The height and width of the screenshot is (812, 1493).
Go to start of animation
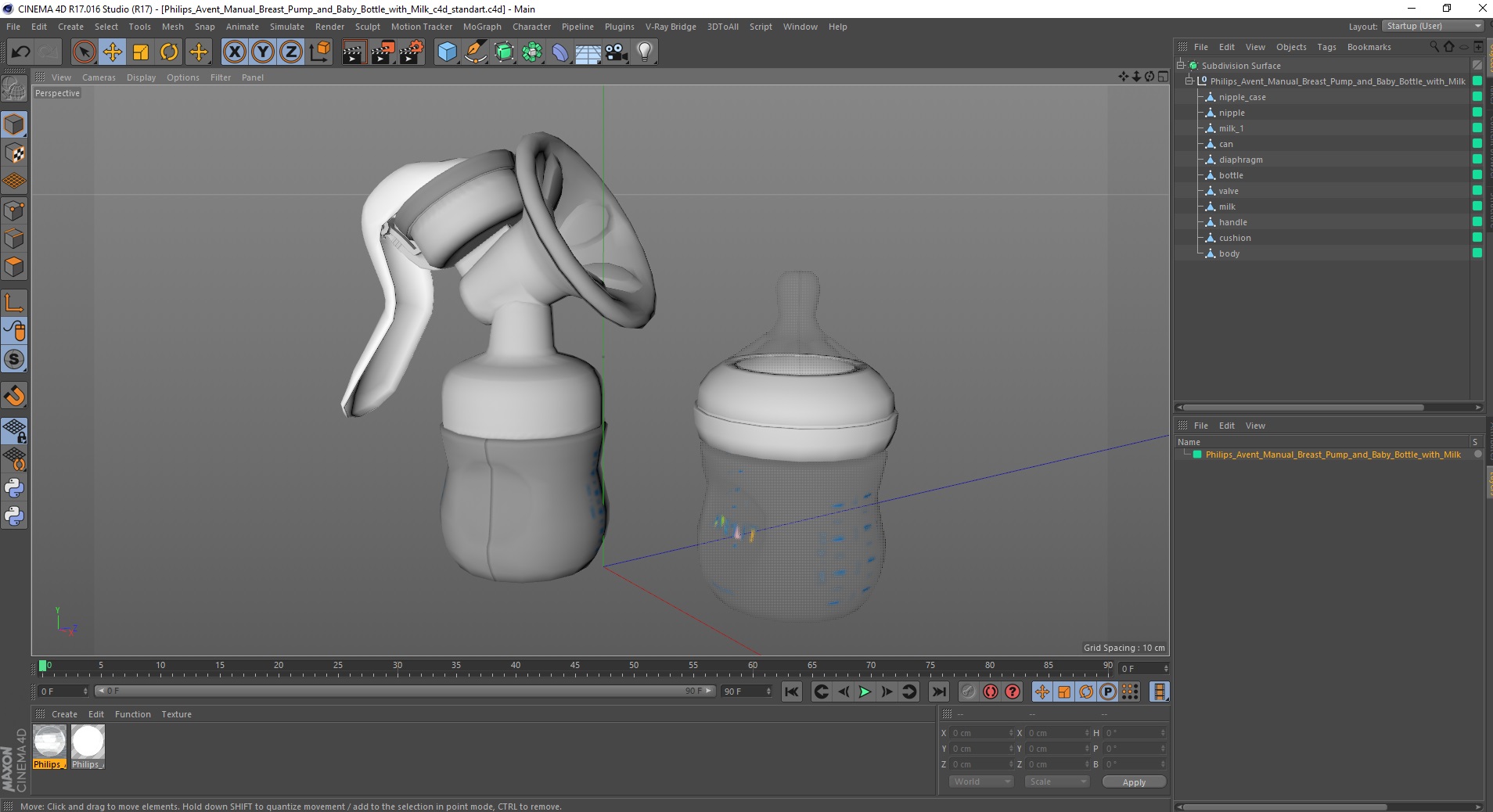click(x=792, y=692)
